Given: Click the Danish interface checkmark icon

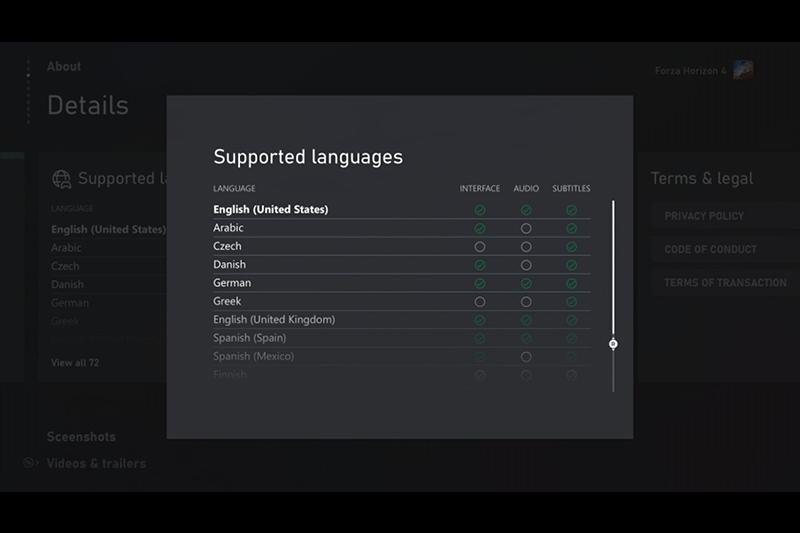Looking at the screenshot, I should pos(480,266).
